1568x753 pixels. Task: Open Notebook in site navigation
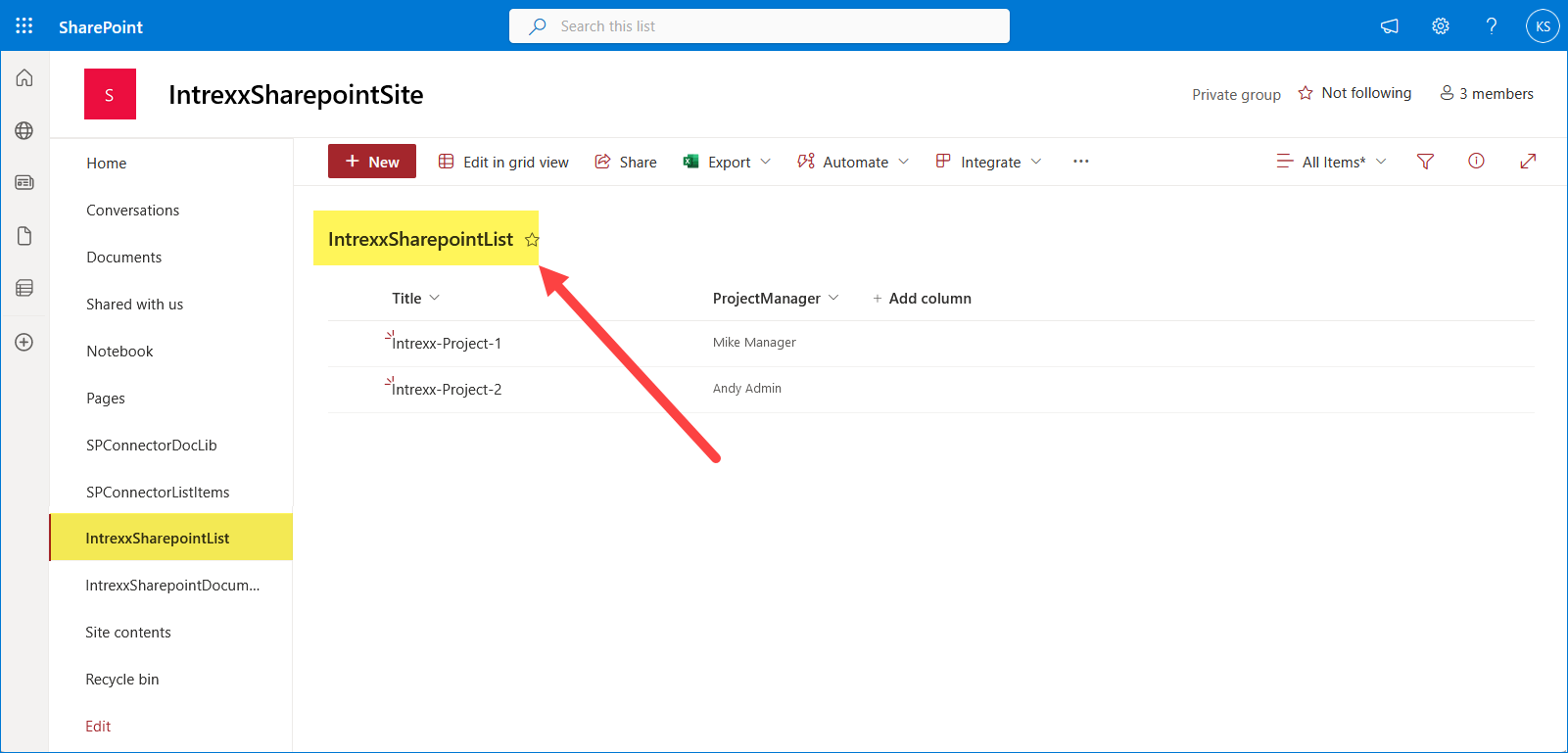[119, 352]
